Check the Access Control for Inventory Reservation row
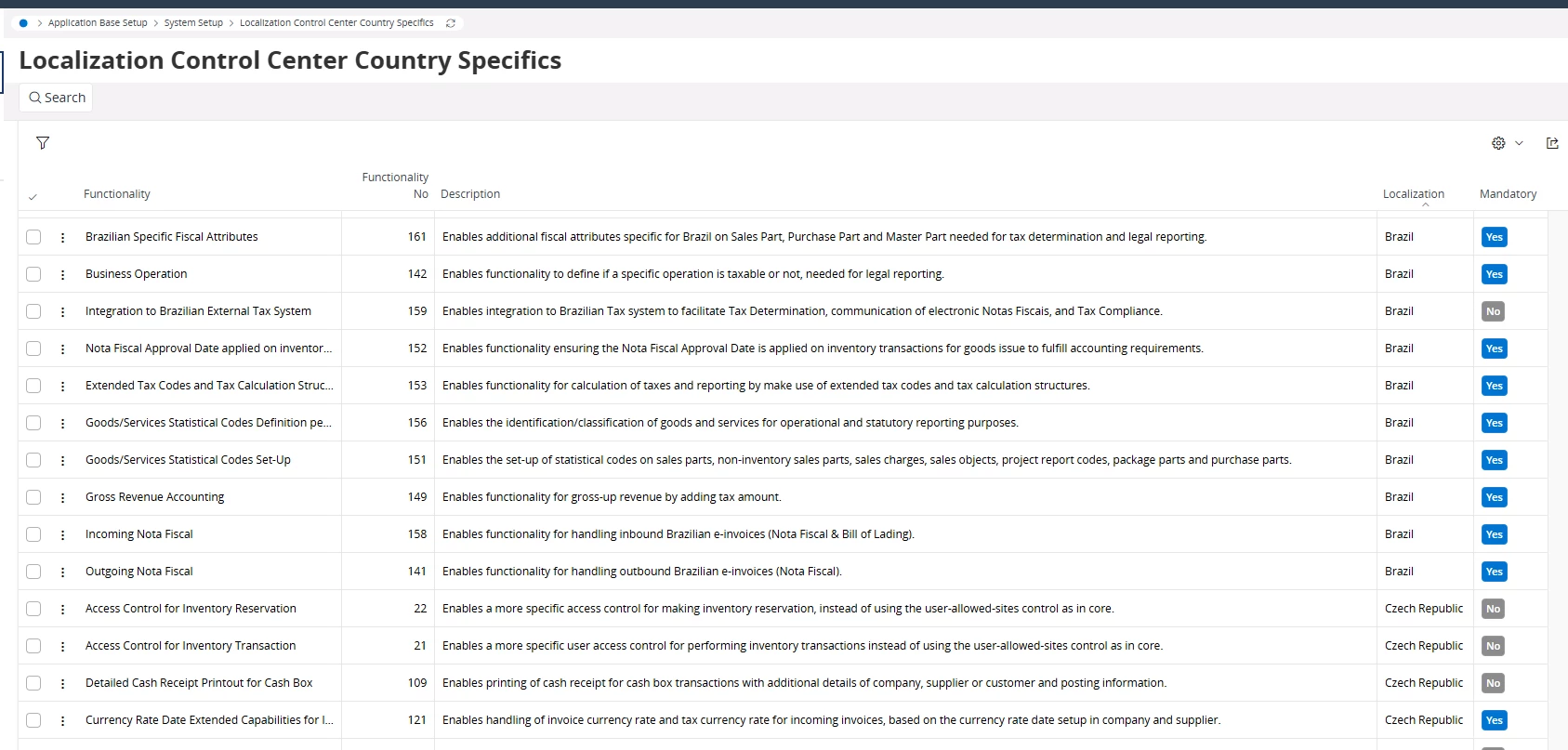The width and height of the screenshot is (1568, 750). 33,609
